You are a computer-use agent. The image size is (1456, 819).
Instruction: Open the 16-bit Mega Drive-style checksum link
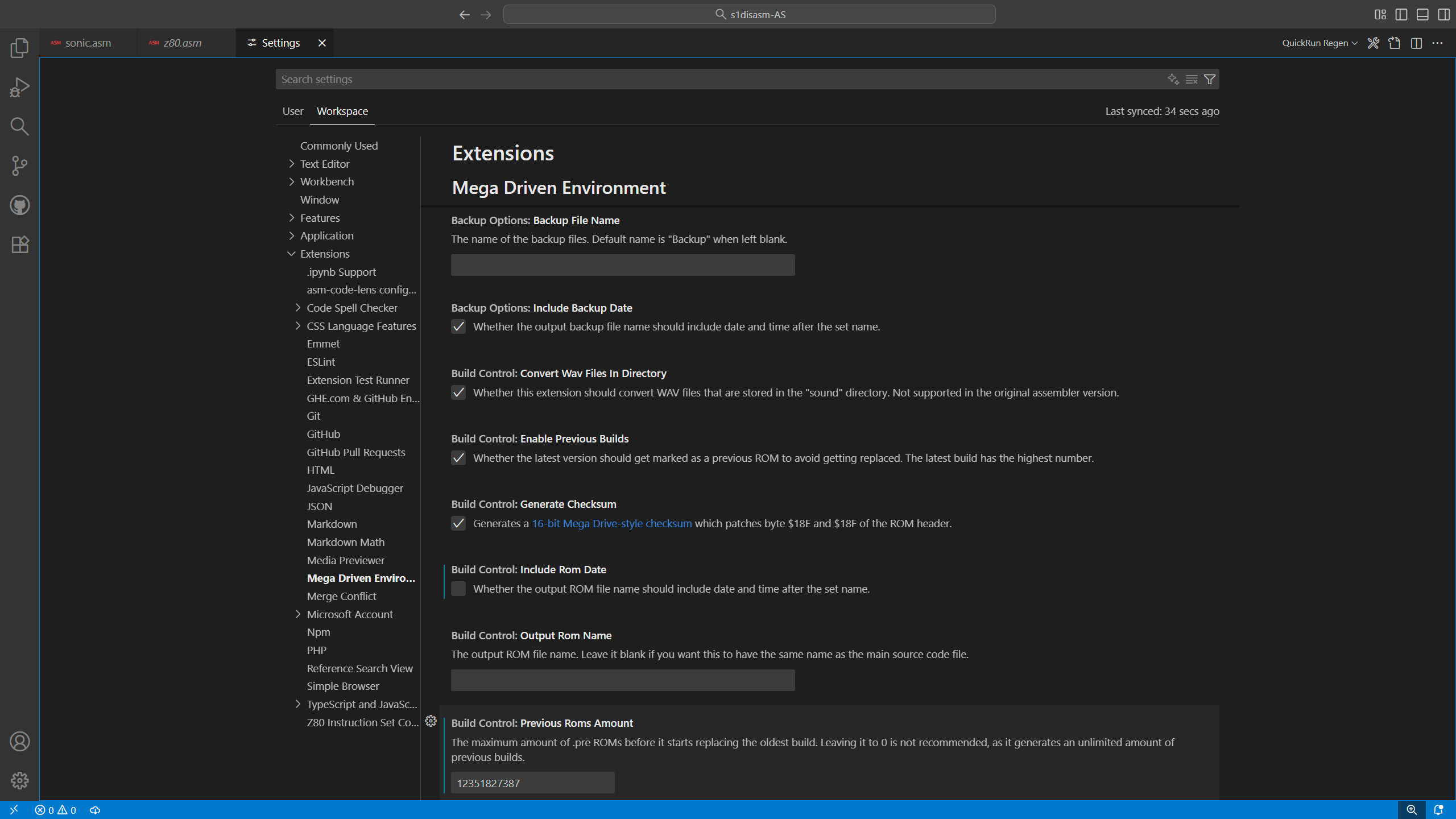[x=611, y=523]
